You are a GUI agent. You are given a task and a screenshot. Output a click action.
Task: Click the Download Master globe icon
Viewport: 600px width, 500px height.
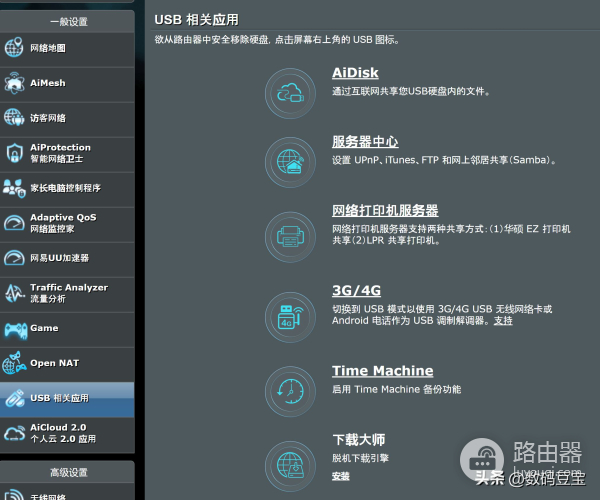[290, 466]
